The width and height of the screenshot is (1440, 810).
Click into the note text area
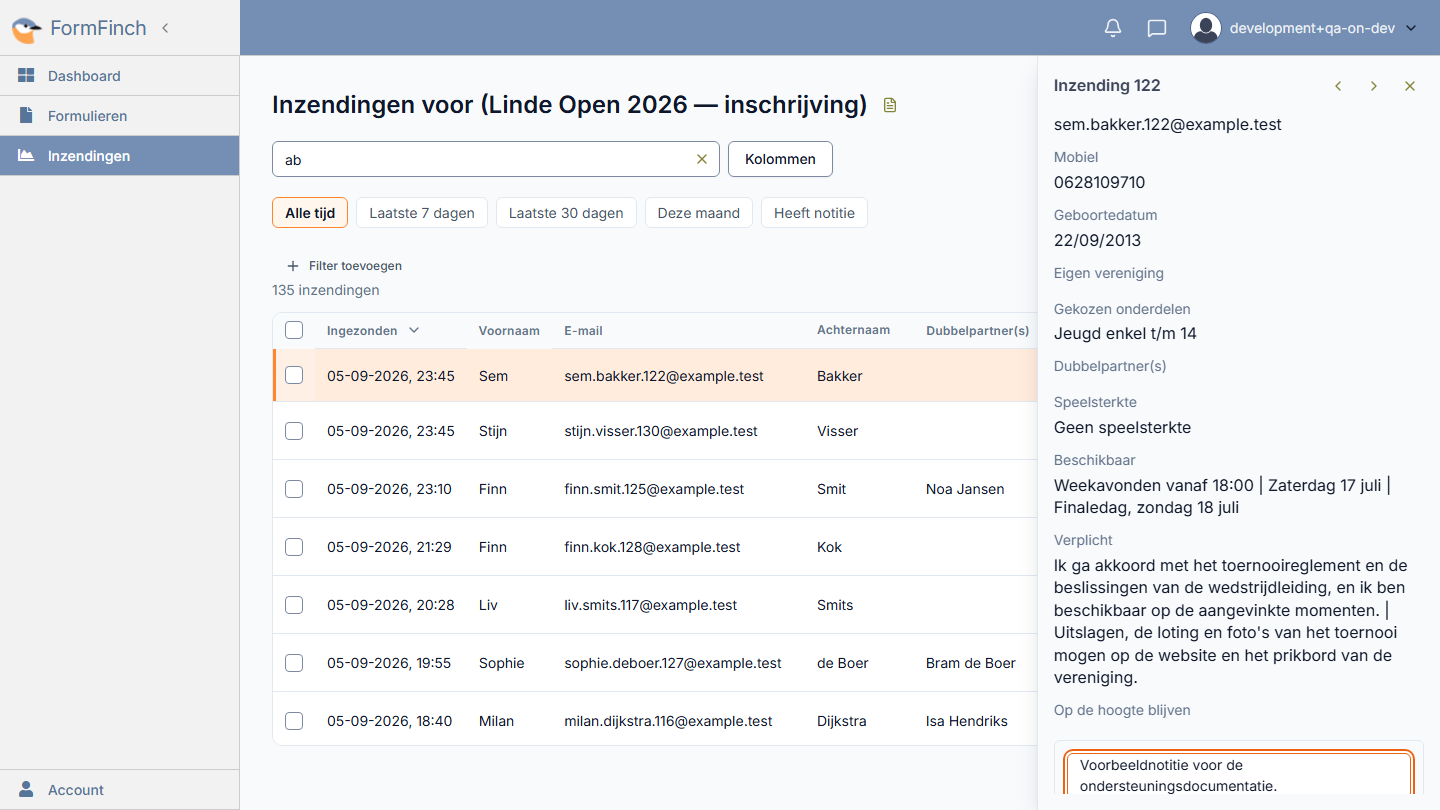point(1239,774)
